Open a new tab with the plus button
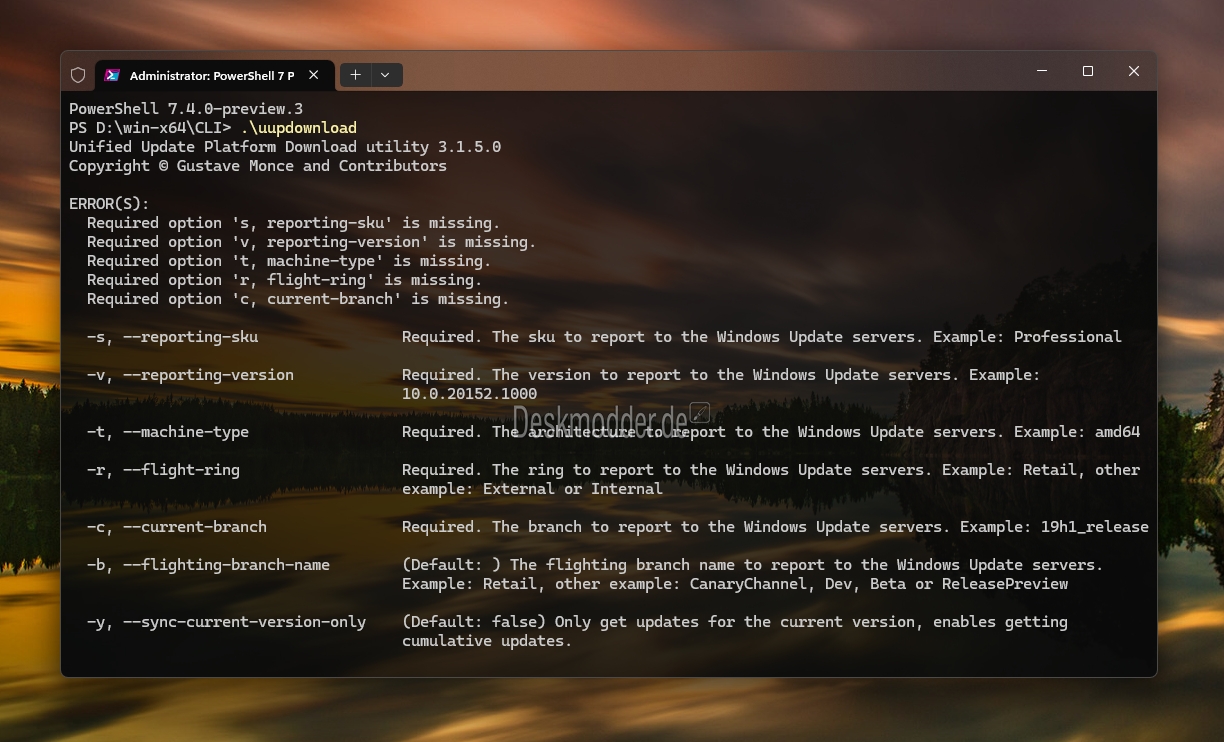This screenshot has height=742, width=1224. (355, 75)
